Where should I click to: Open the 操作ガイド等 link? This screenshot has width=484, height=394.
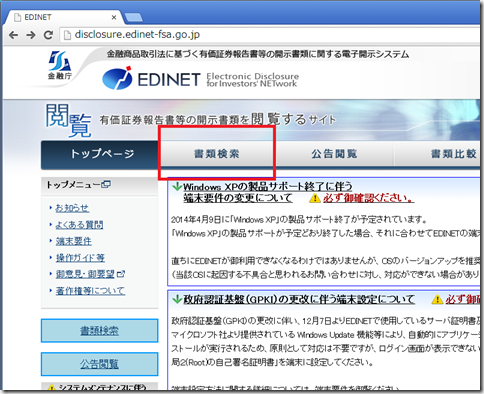click(80, 257)
